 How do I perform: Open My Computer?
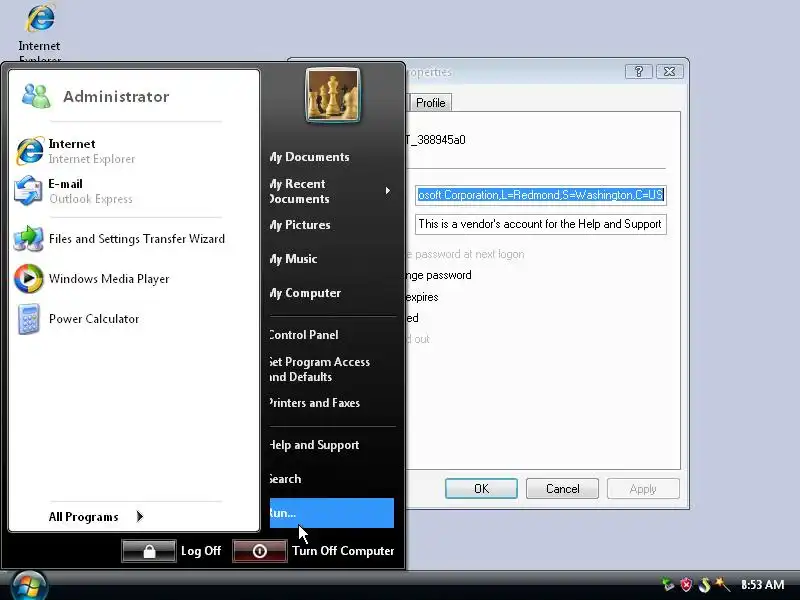tap(305, 293)
